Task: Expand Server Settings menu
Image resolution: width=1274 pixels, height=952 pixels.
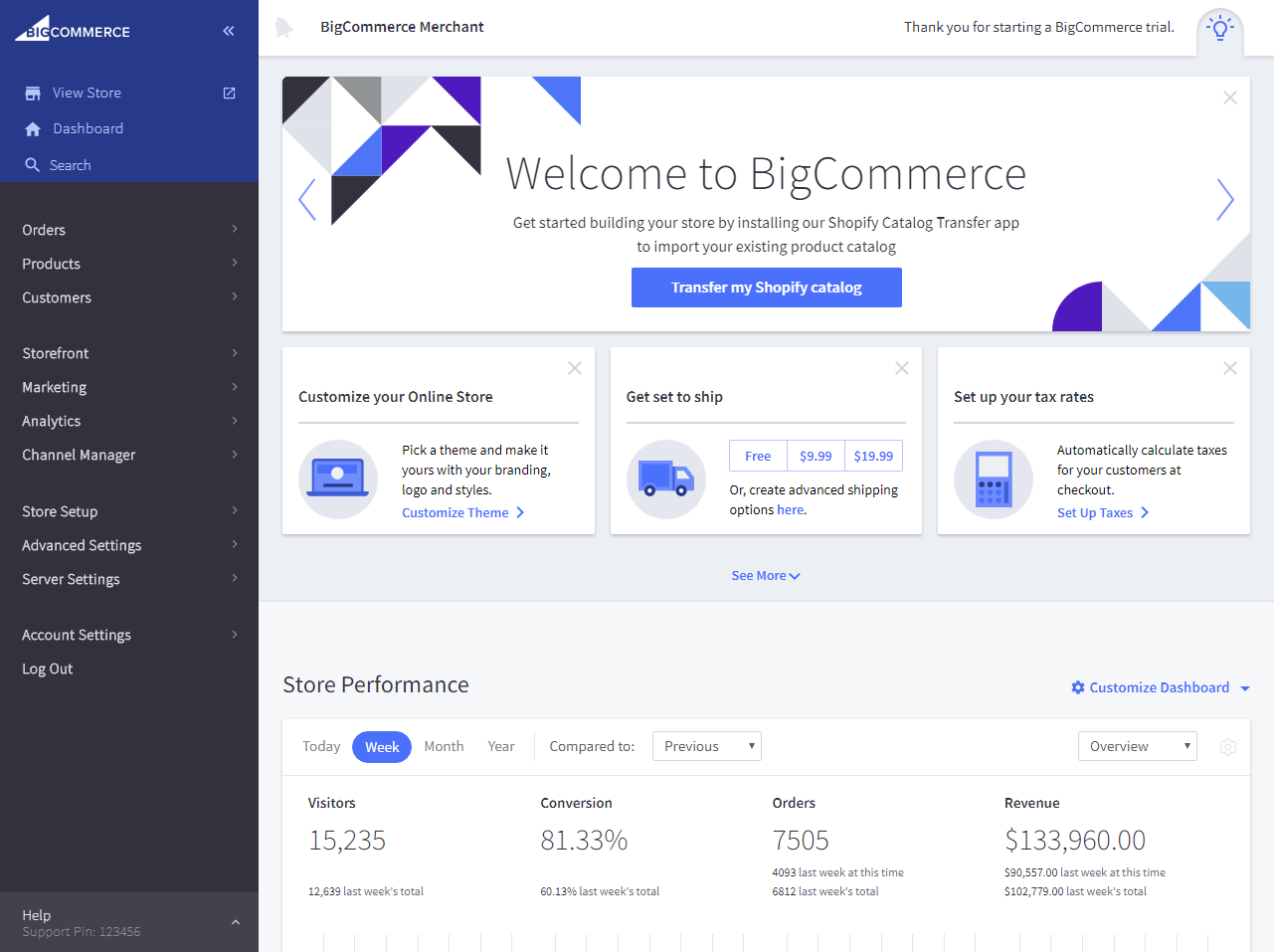Action: [x=129, y=579]
